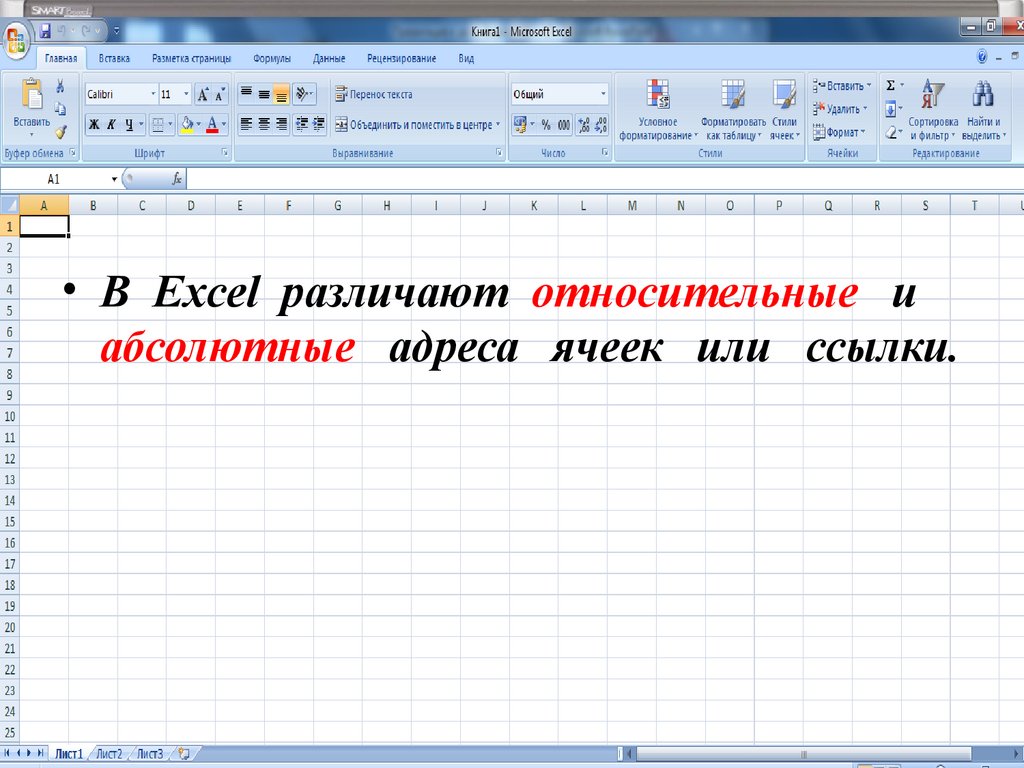Screen dimensions: 1024x768
Task: Increase the cell indent
Action: (x=319, y=124)
